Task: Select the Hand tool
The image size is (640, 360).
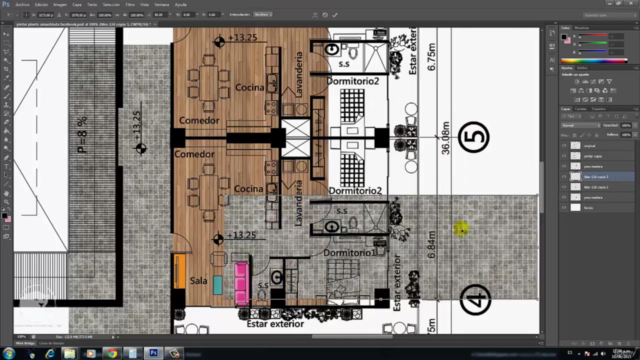Action: 6,193
